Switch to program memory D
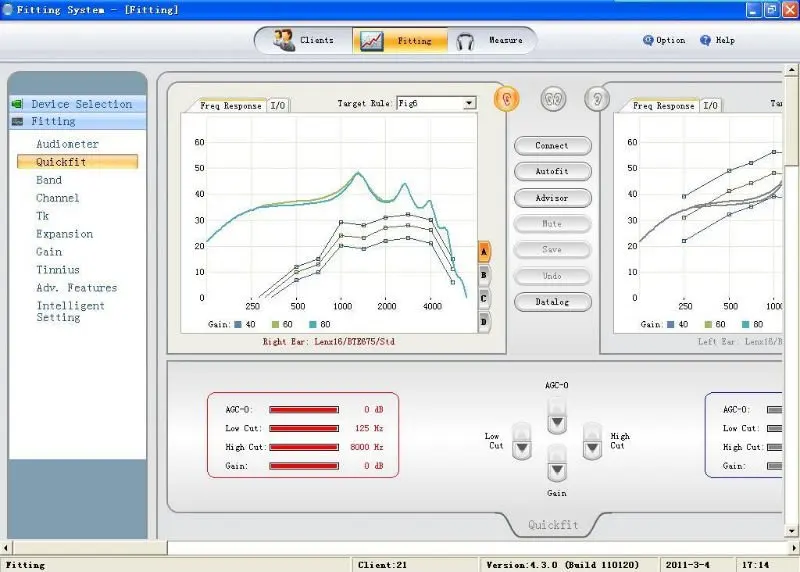Screen dimensions: 800x572 (x=484, y=322)
